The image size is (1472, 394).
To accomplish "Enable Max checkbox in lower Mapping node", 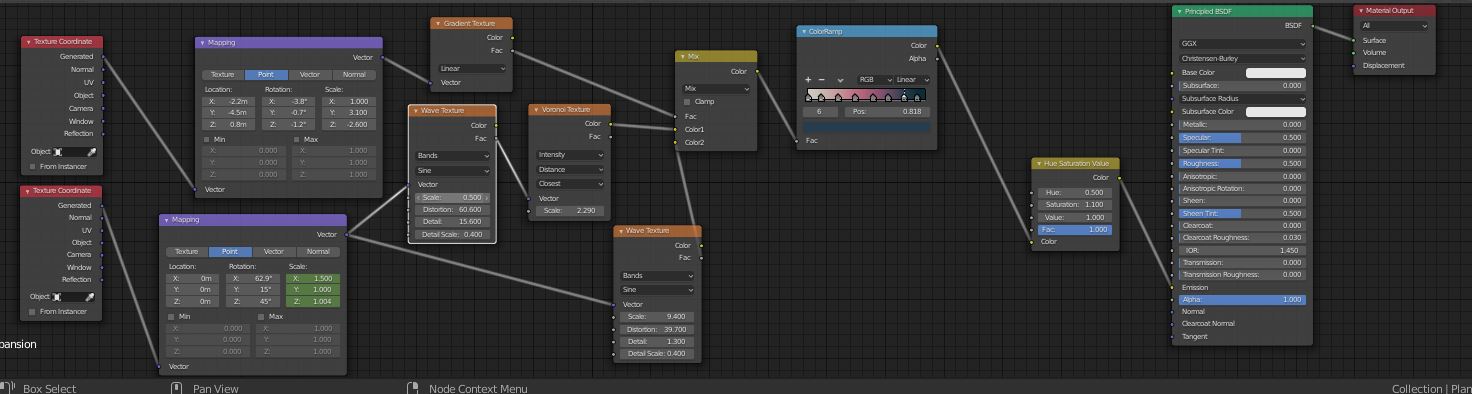I will click(261, 317).
